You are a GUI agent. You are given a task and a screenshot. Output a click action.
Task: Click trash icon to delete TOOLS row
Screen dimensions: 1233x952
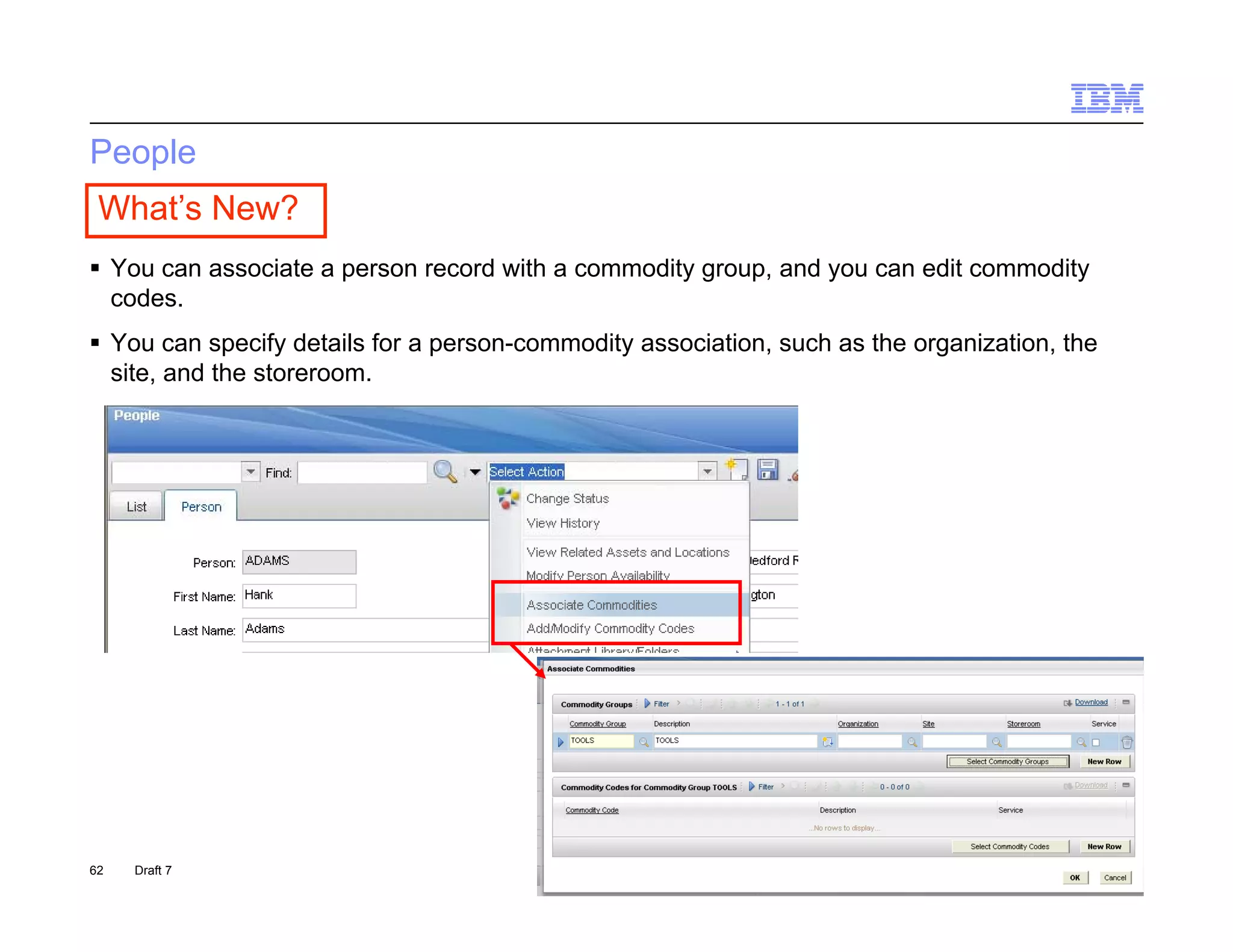click(1126, 742)
